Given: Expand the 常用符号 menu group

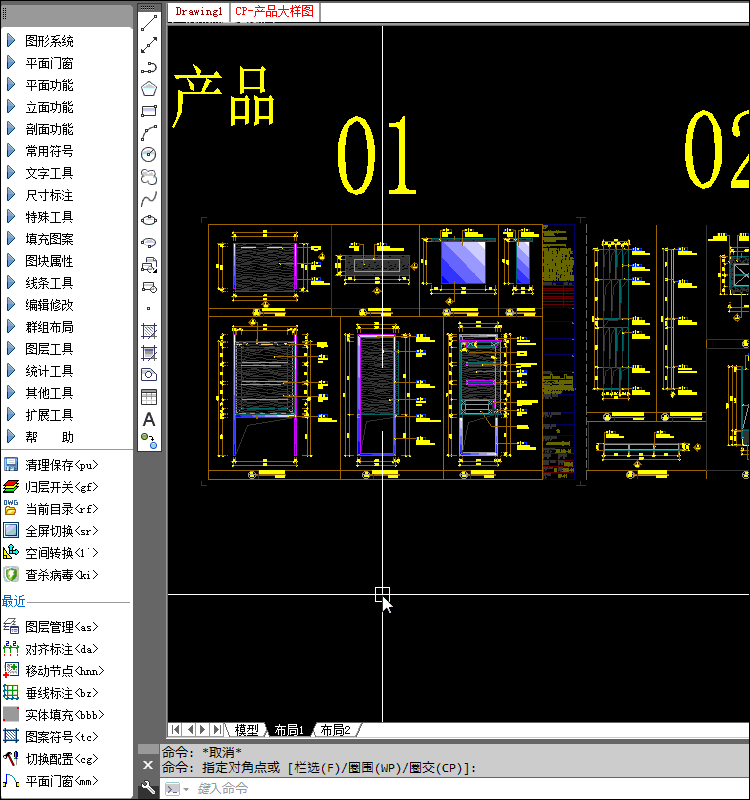Looking at the screenshot, I should 41,151.
